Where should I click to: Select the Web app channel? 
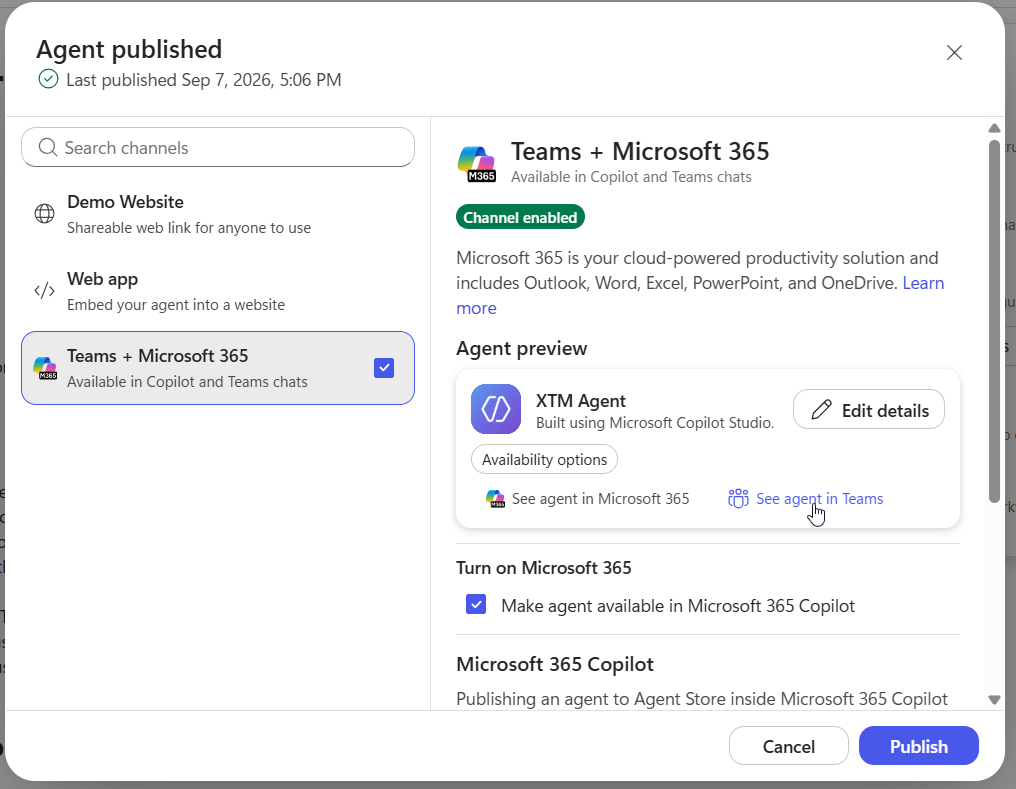[x=218, y=291]
